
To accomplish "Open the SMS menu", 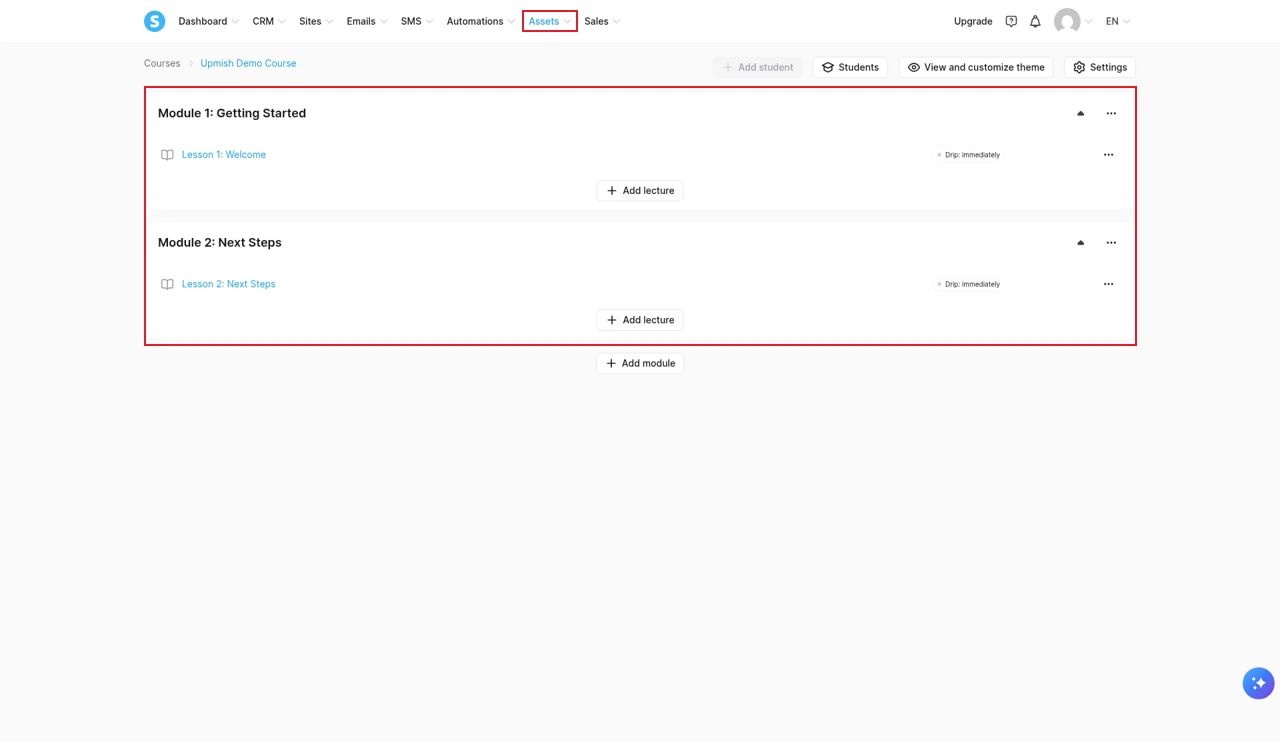I will 417,21.
